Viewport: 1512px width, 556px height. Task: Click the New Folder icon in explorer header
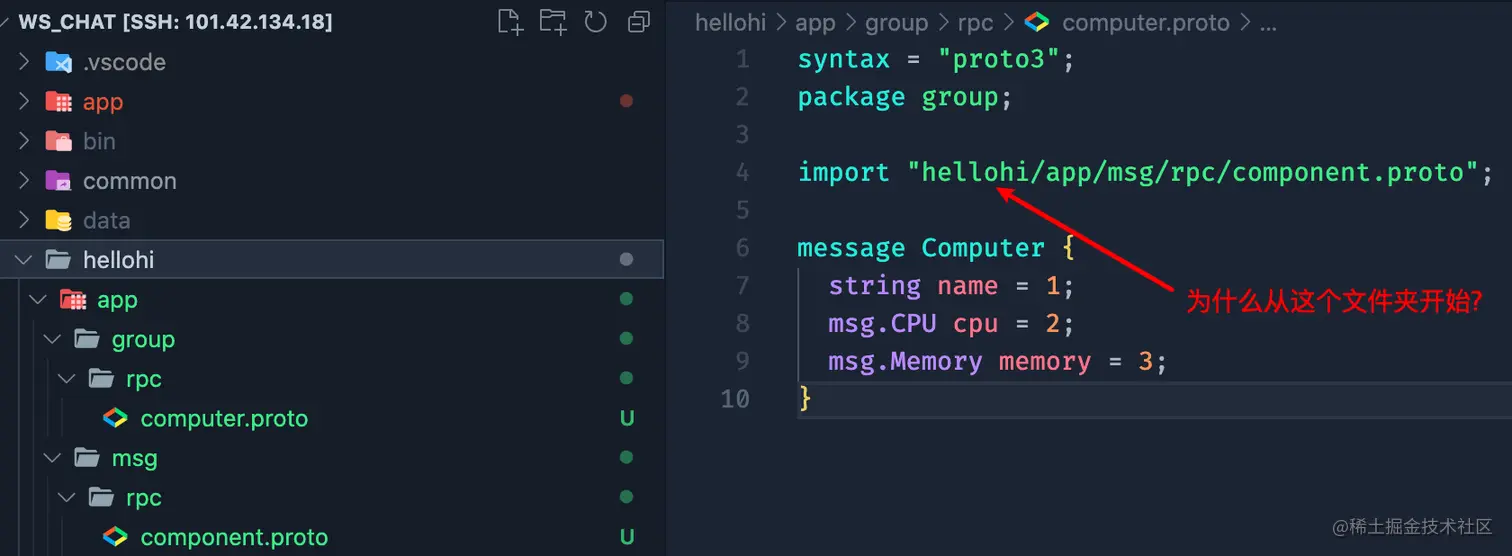click(x=552, y=22)
